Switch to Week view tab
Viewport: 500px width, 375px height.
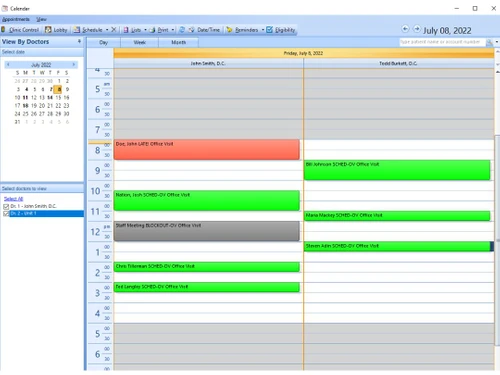(140, 42)
